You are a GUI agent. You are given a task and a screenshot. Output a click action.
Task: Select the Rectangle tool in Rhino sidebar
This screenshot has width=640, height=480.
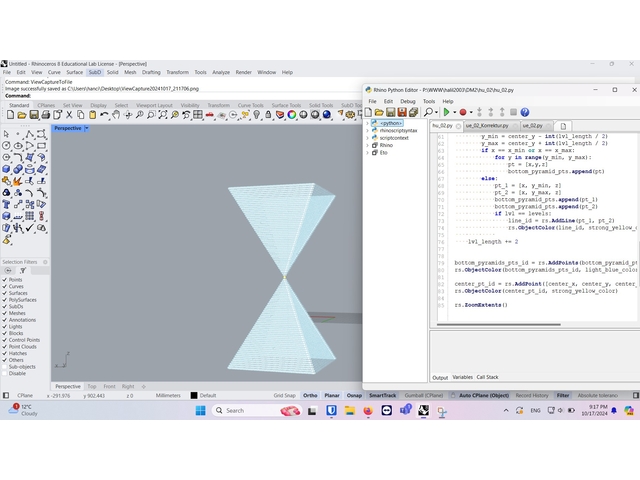41,146
